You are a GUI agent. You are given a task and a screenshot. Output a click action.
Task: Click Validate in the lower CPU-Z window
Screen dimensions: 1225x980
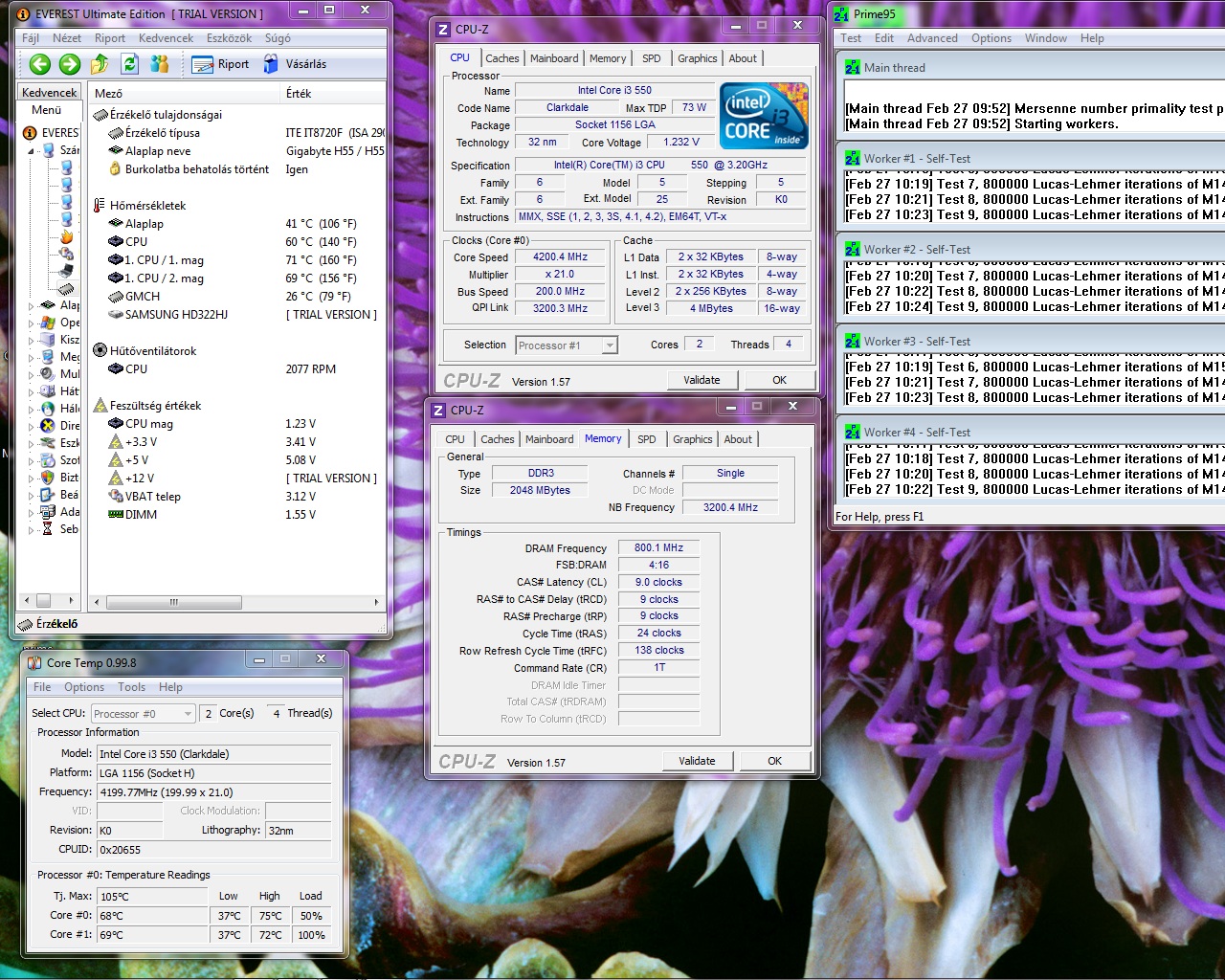coord(697,761)
